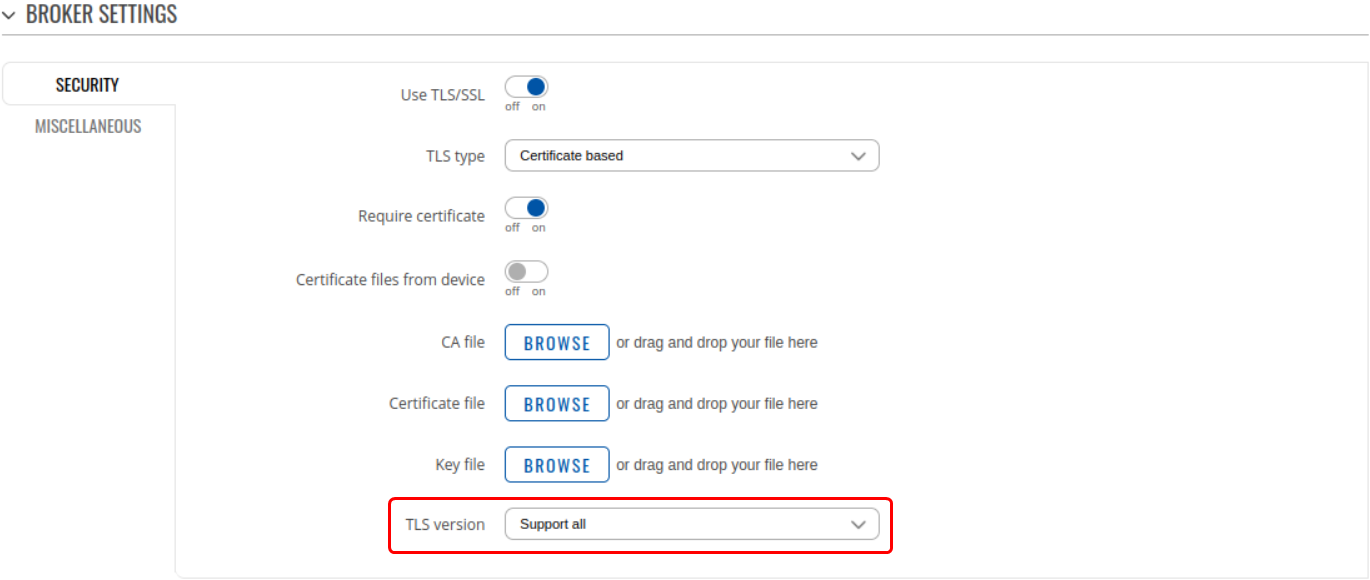The image size is (1370, 580).
Task: Switch to the Security tab
Action: (x=87, y=85)
